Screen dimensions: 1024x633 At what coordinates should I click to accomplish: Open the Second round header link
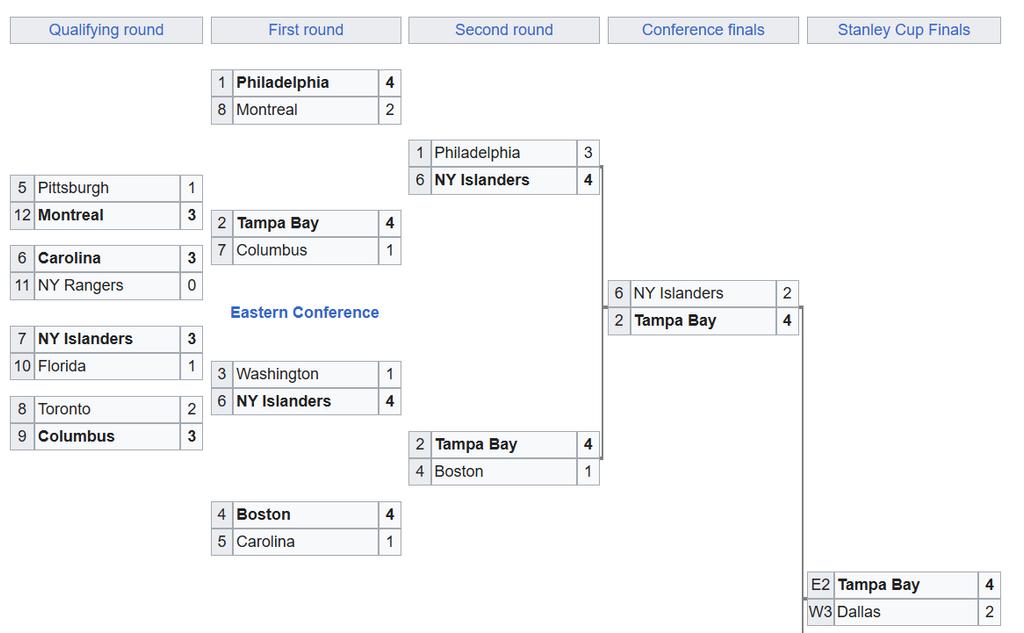[504, 30]
